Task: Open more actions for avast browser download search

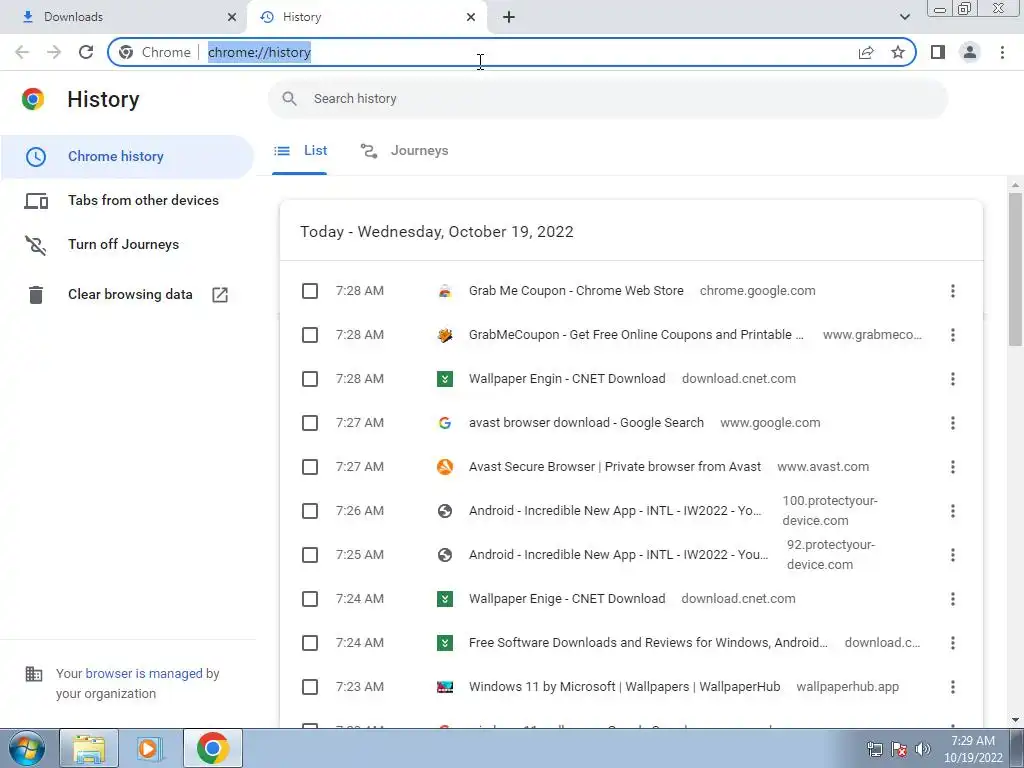Action: pyautogui.click(x=953, y=423)
